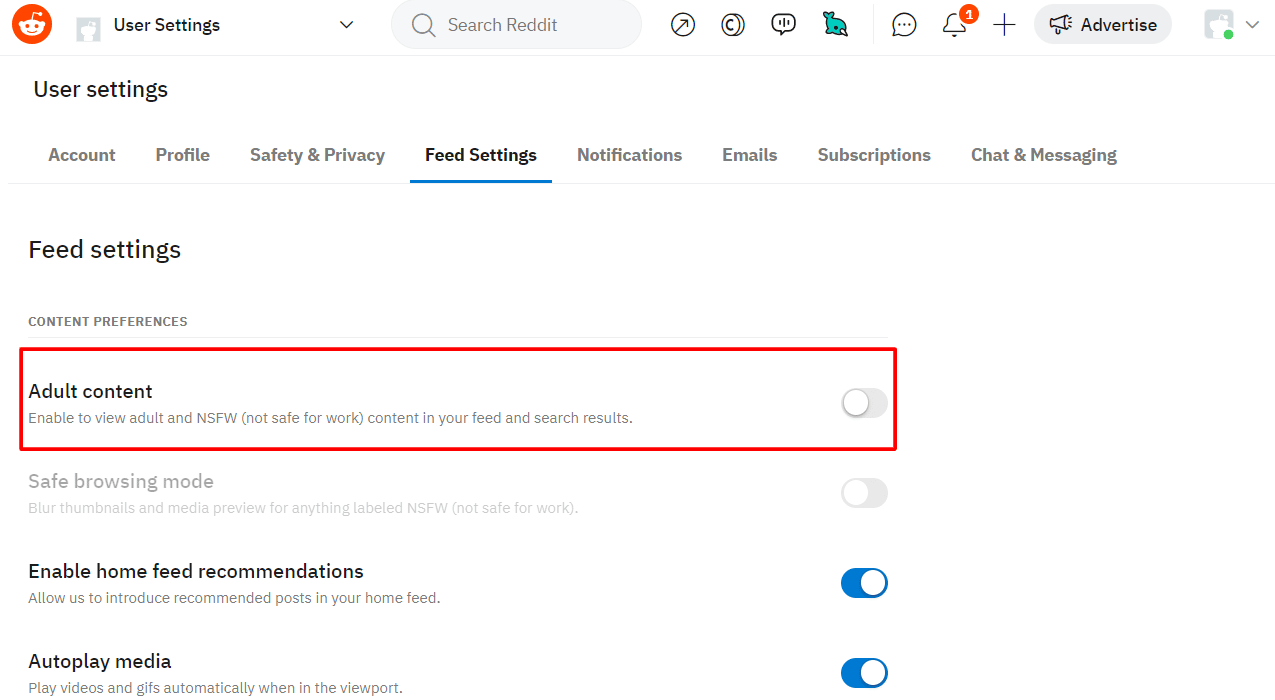Open notifications bell with badge
The image size is (1275, 700).
pos(956,23)
